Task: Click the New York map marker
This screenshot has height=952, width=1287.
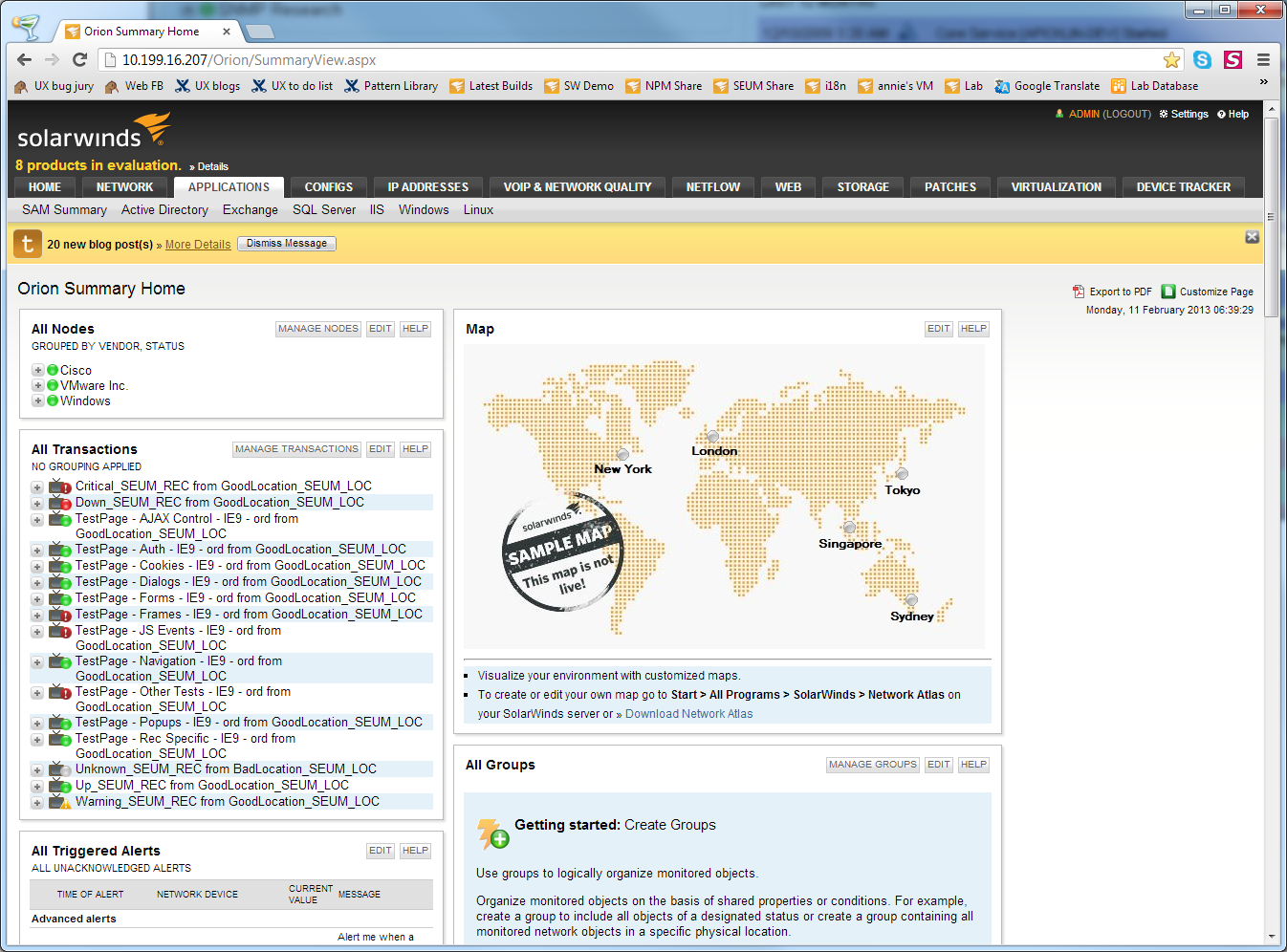Action: [623, 455]
